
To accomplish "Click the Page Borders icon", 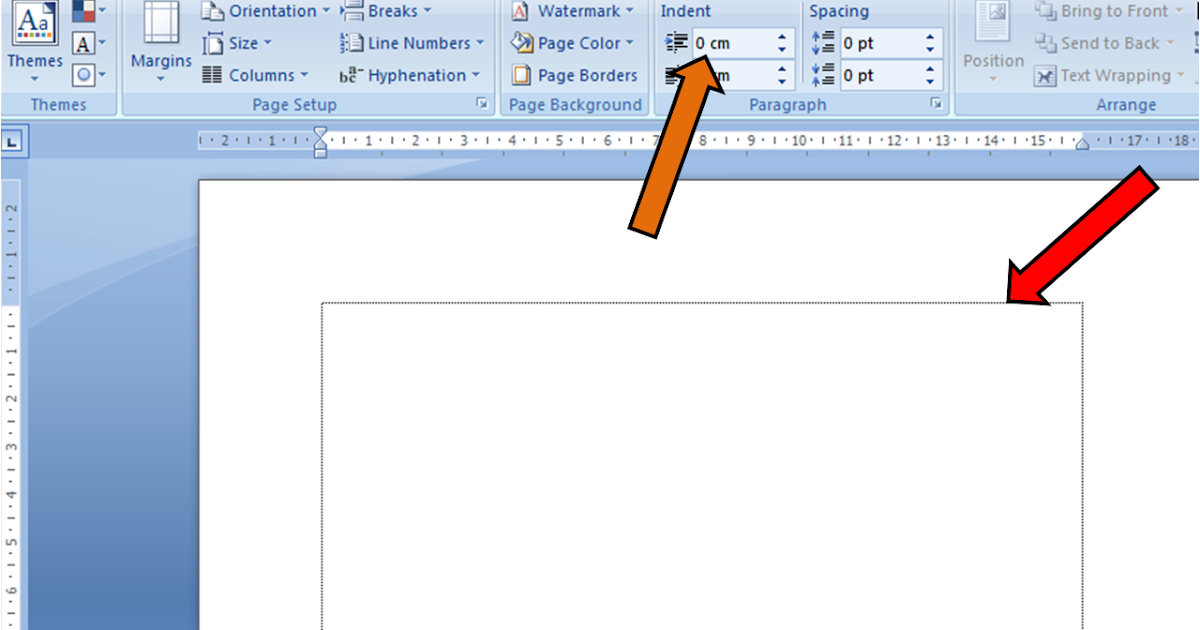I will pyautogui.click(x=521, y=75).
